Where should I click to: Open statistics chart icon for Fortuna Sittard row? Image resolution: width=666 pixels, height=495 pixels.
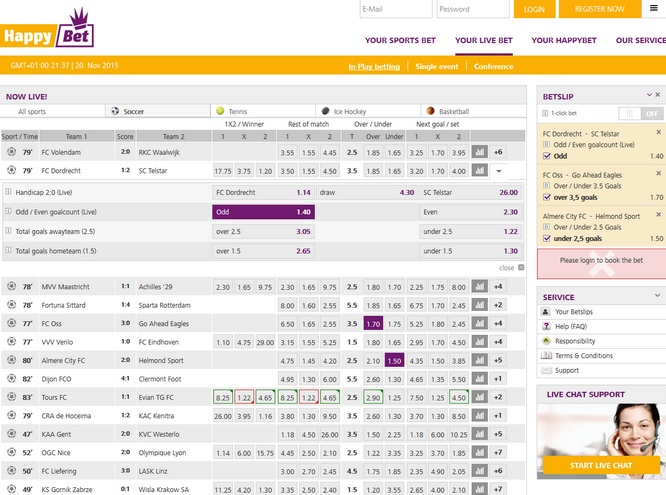coord(480,305)
